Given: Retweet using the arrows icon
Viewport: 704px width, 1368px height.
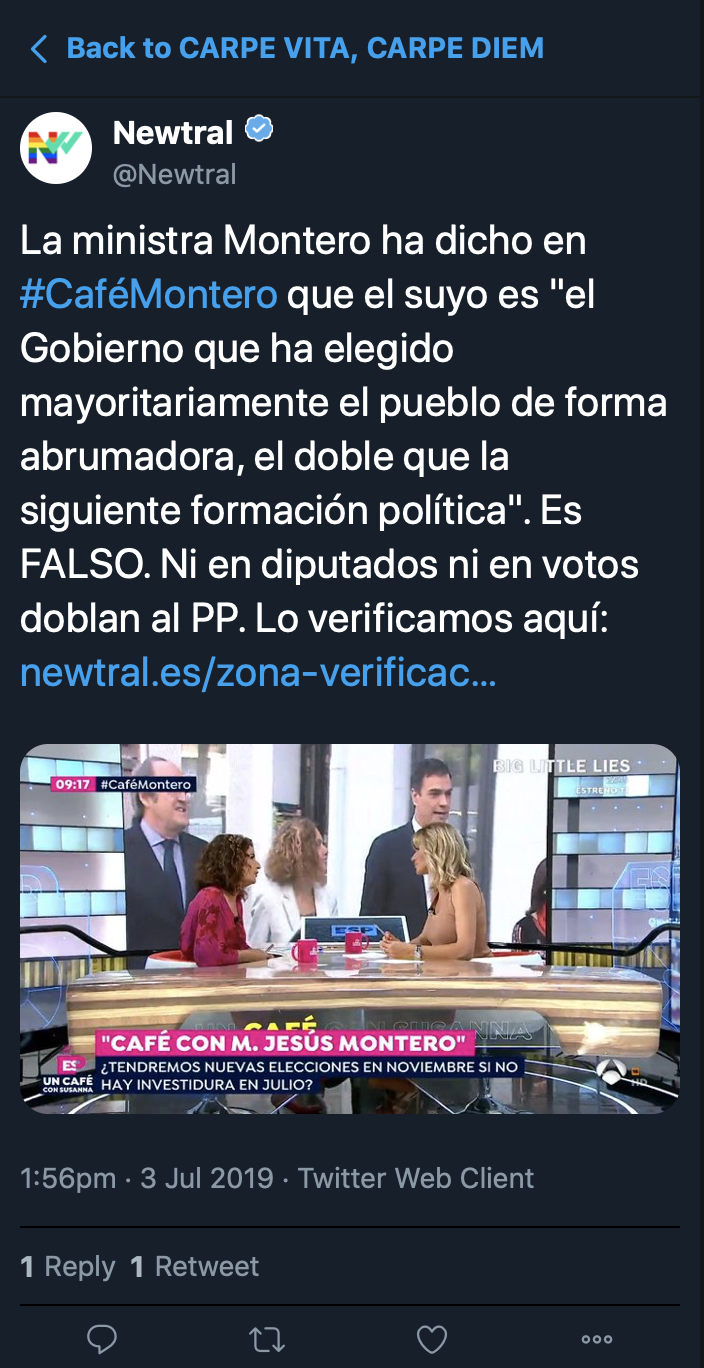Looking at the screenshot, I should coord(267,1338).
